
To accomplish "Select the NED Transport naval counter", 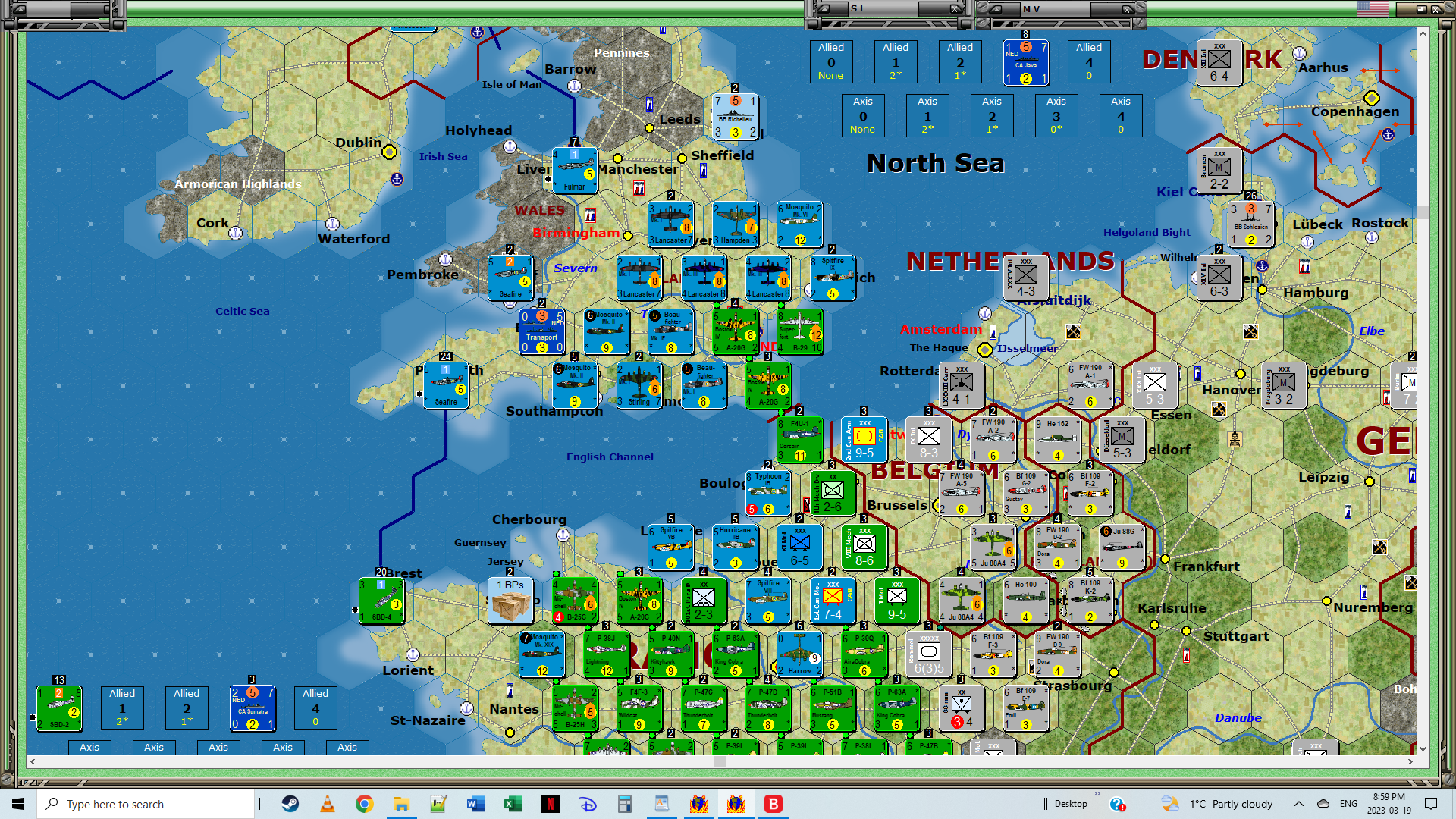I will pos(541,331).
